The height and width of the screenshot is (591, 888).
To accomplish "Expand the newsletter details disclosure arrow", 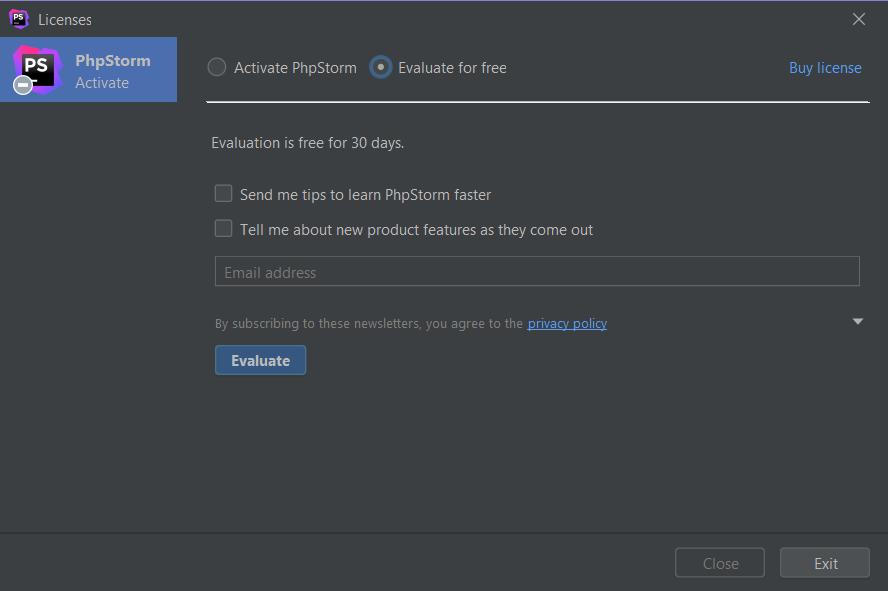I will click(x=857, y=322).
